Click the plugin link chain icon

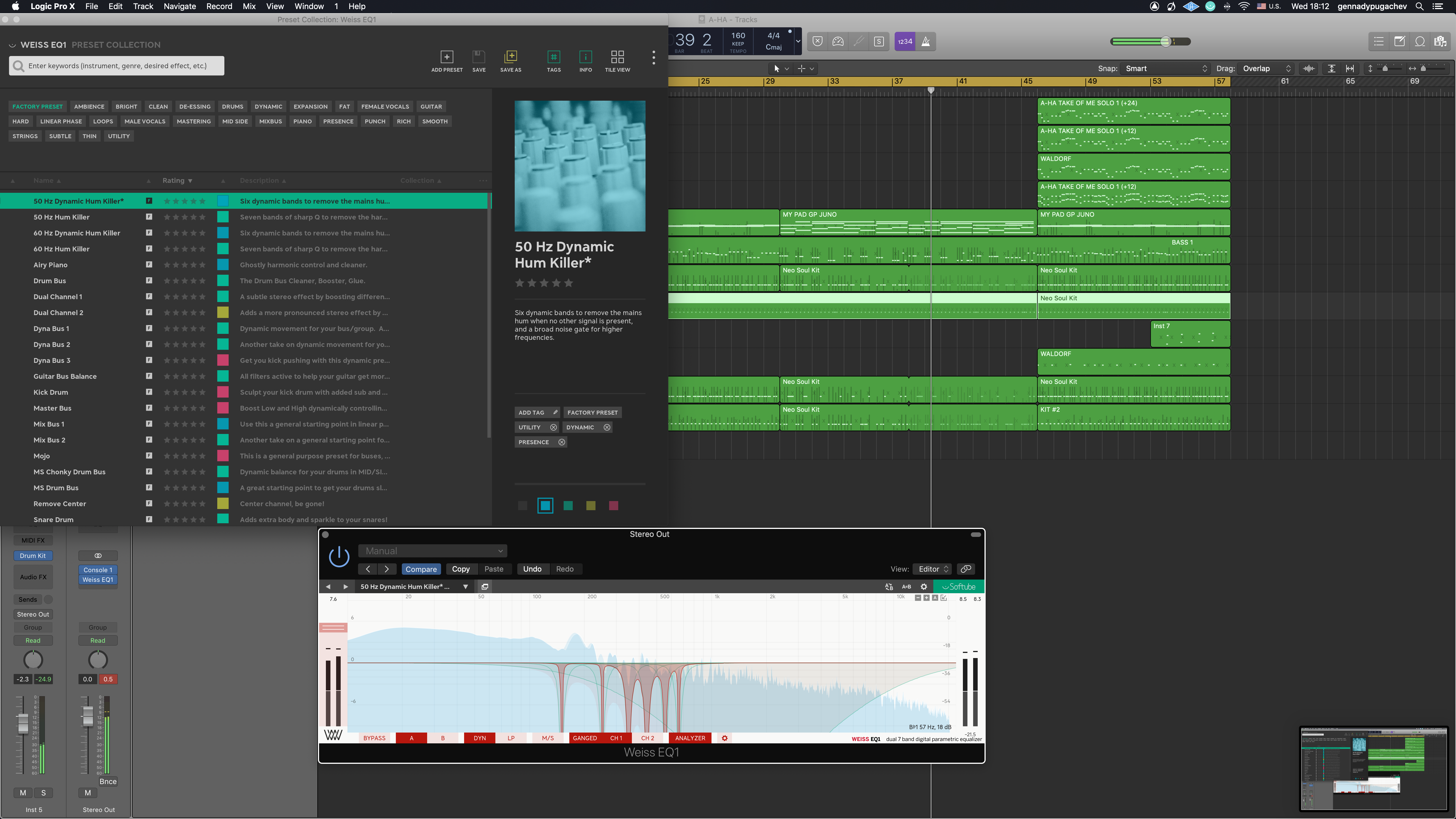pos(966,569)
